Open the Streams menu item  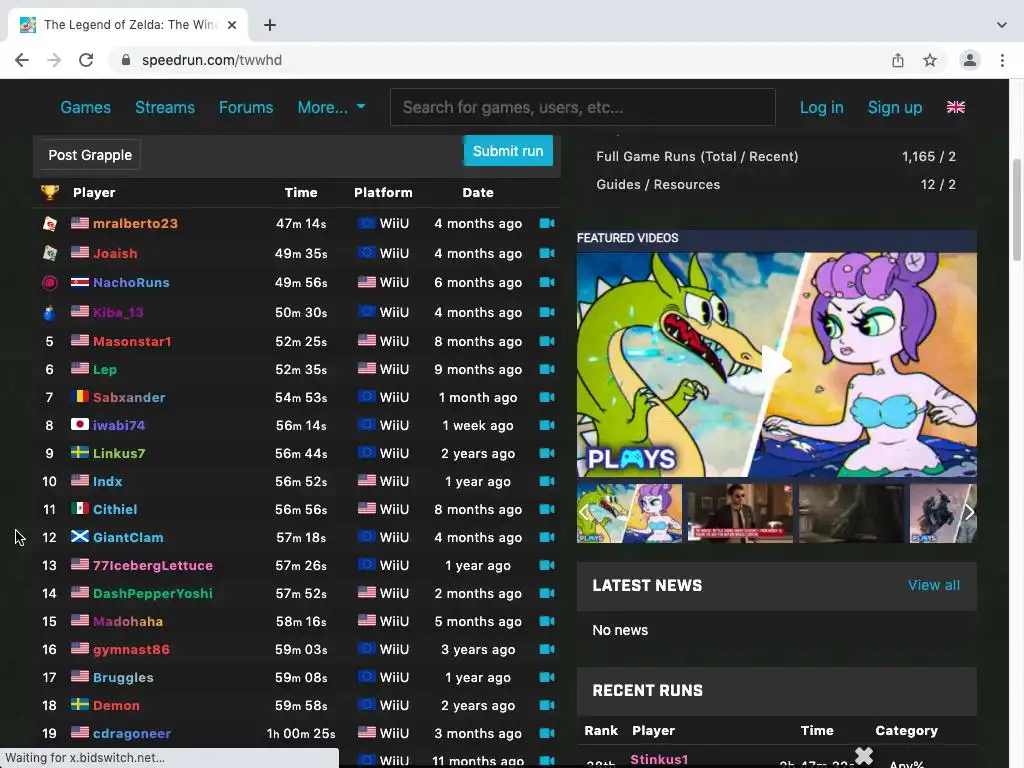165,107
